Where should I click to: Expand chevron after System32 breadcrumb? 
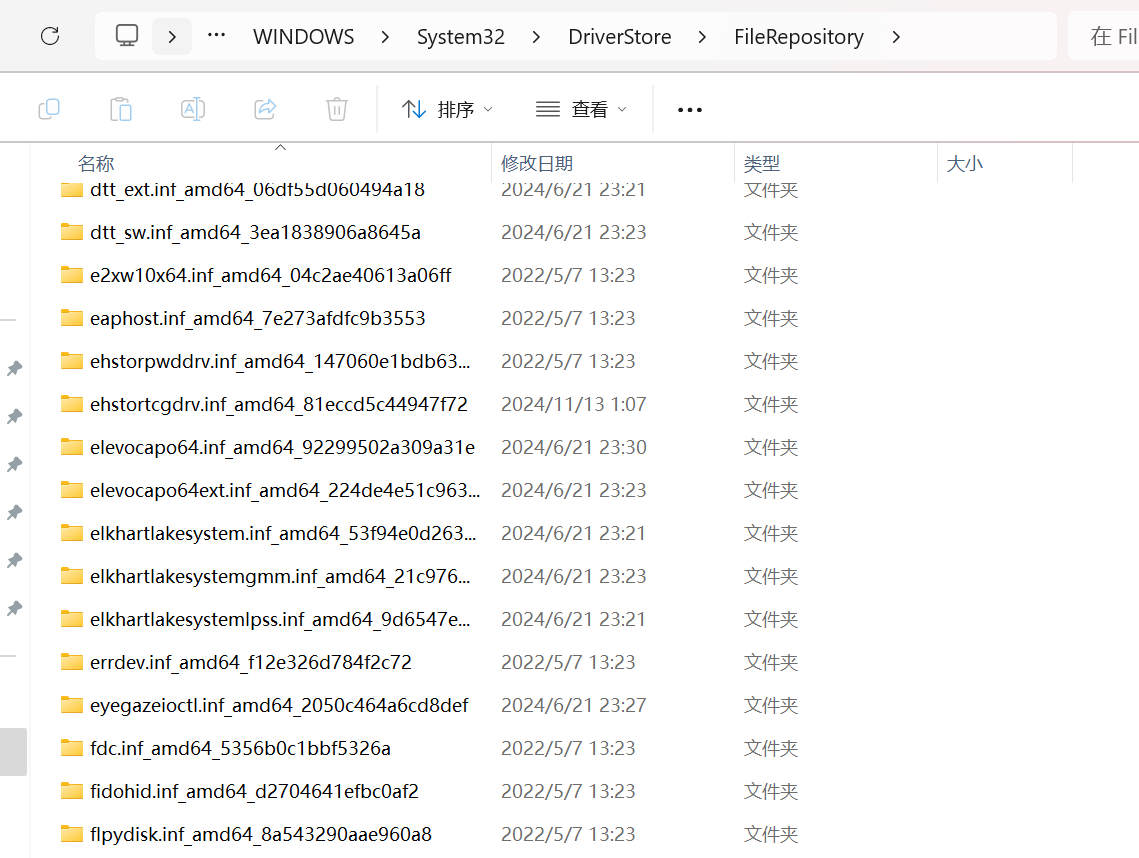tap(536, 37)
